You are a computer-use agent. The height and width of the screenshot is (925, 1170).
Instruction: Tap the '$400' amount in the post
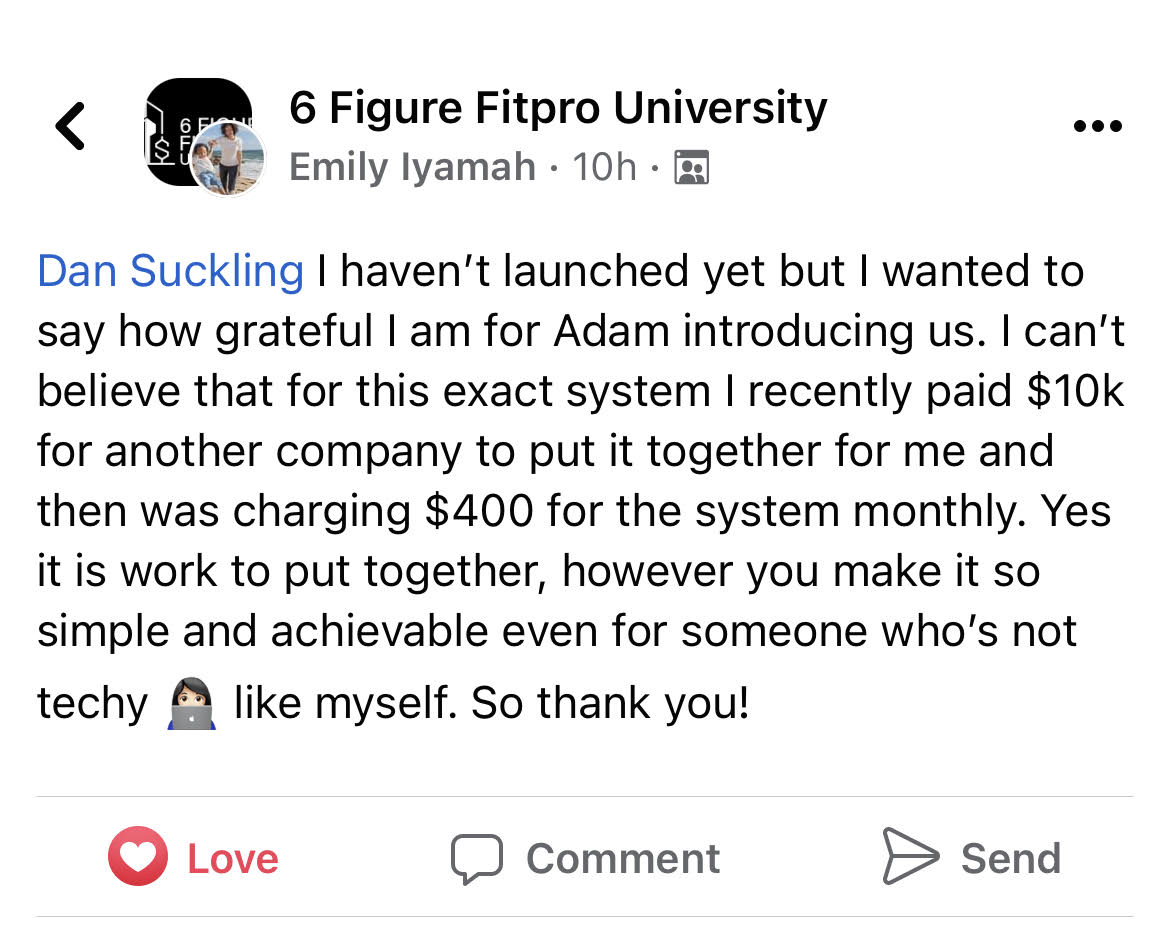479,511
